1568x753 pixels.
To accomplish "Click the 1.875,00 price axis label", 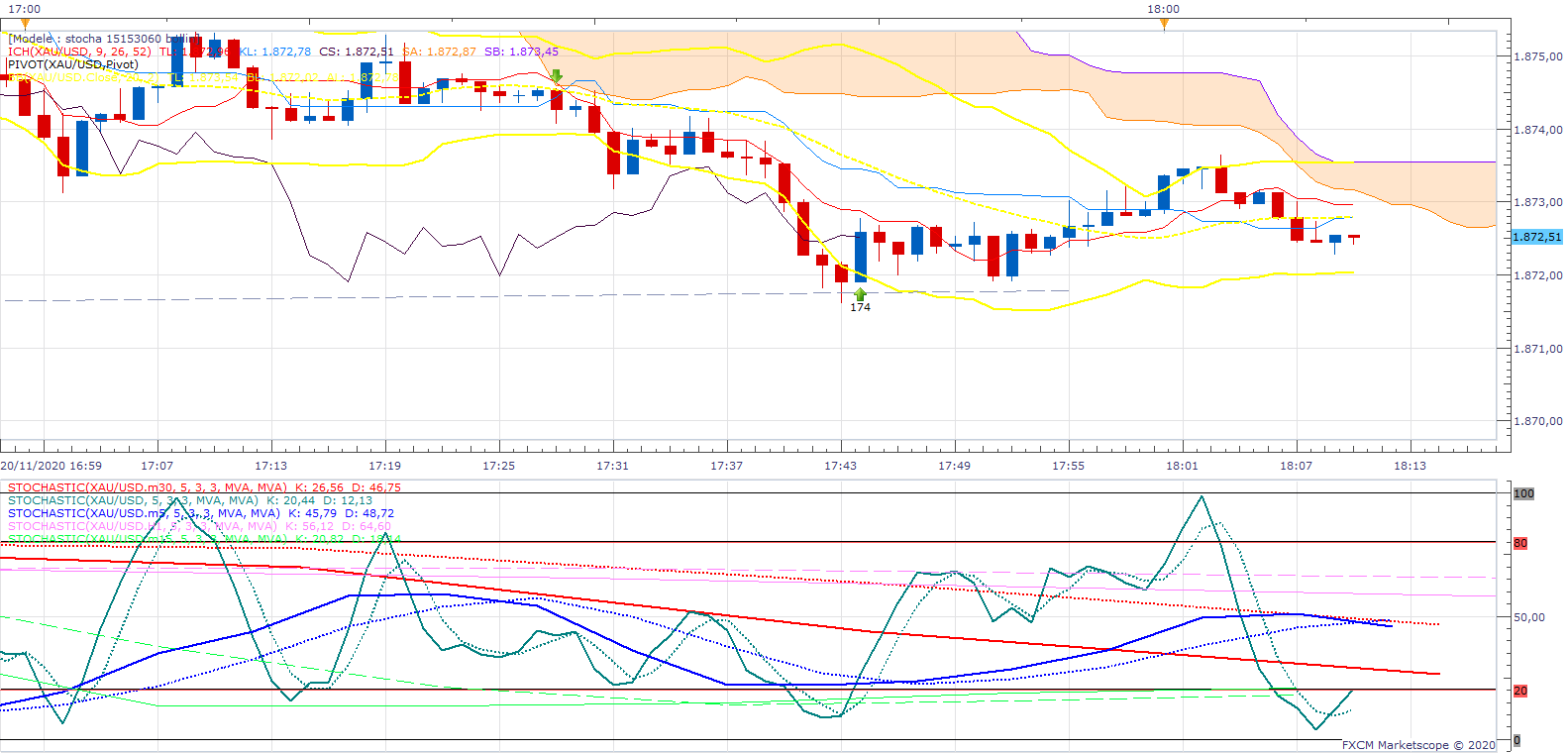I will (1538, 57).
